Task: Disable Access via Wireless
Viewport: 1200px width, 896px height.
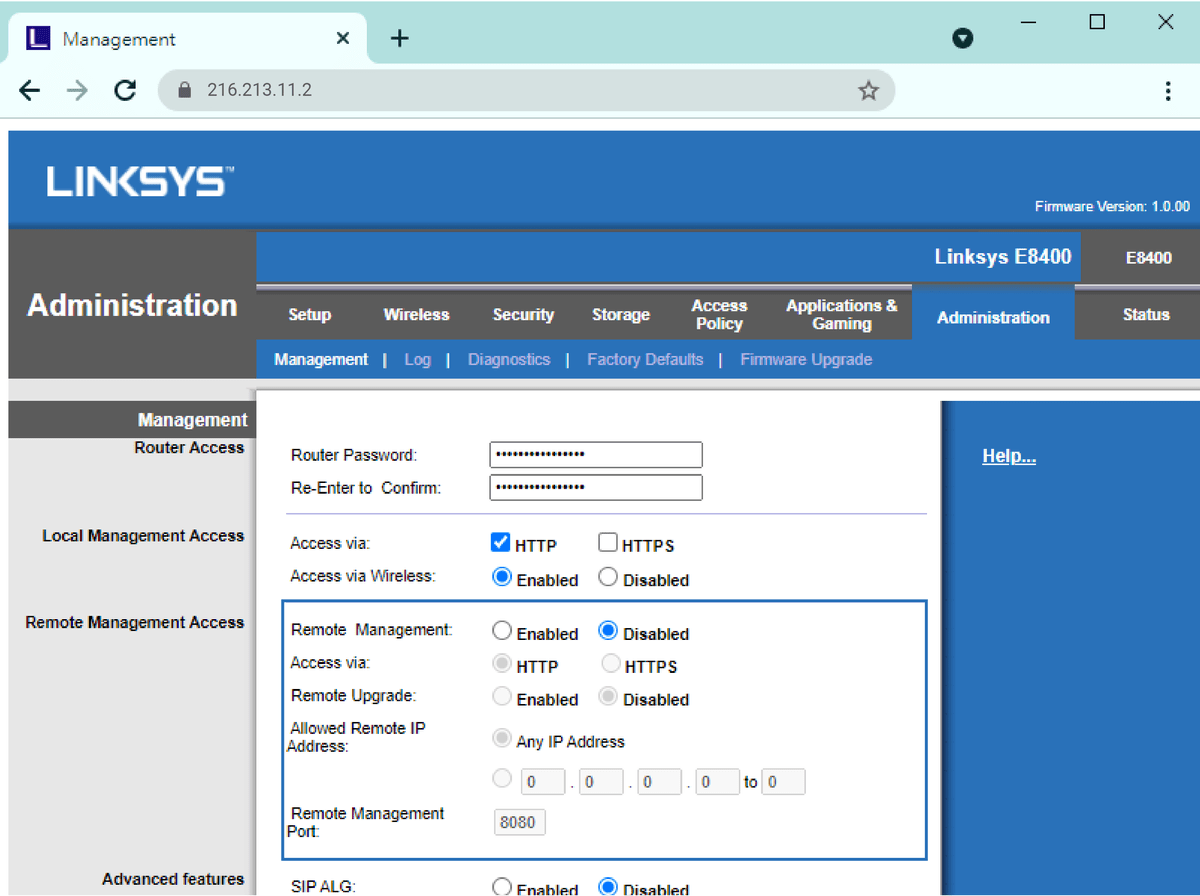Action: click(x=608, y=578)
